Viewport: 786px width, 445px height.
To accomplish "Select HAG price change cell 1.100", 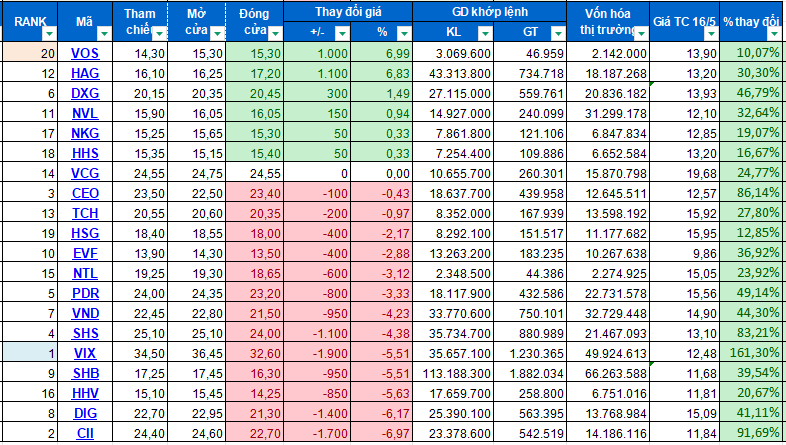I will point(317,73).
